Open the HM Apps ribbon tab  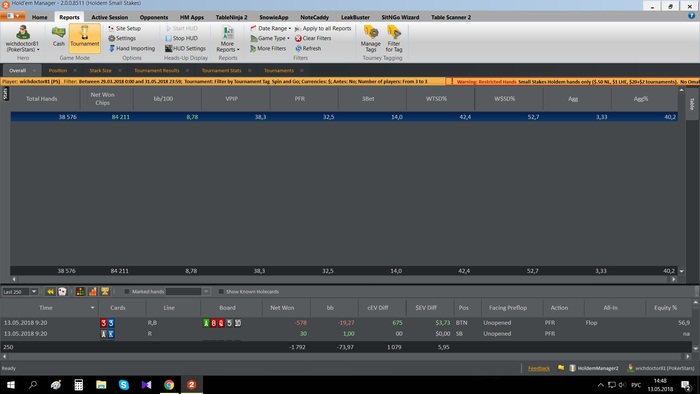coord(192,17)
